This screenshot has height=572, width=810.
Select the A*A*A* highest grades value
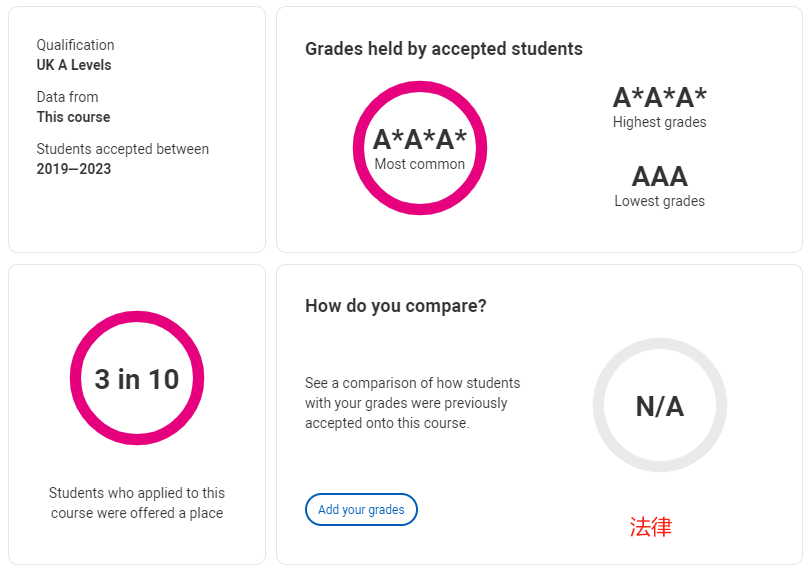coord(660,97)
